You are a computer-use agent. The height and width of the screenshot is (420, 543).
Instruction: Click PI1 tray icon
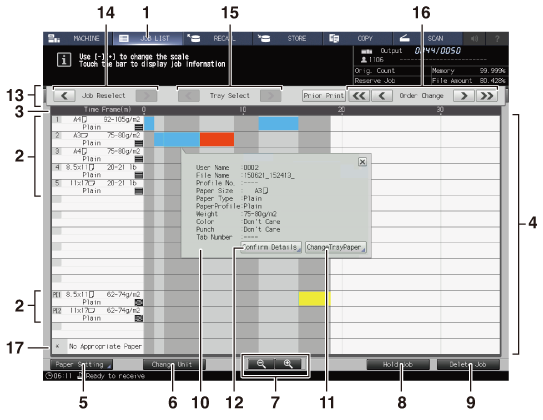tap(139, 303)
